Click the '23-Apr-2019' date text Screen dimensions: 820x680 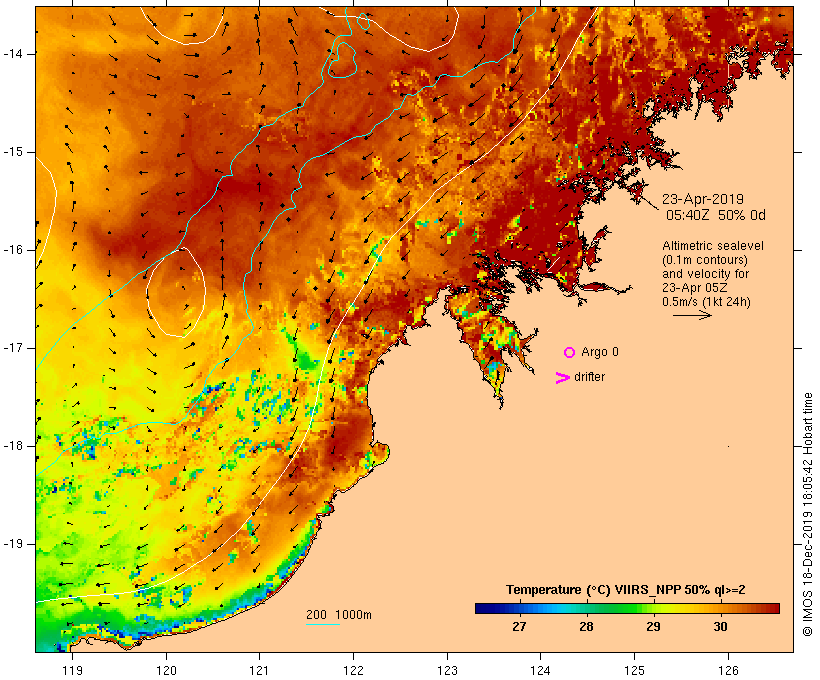point(703,199)
